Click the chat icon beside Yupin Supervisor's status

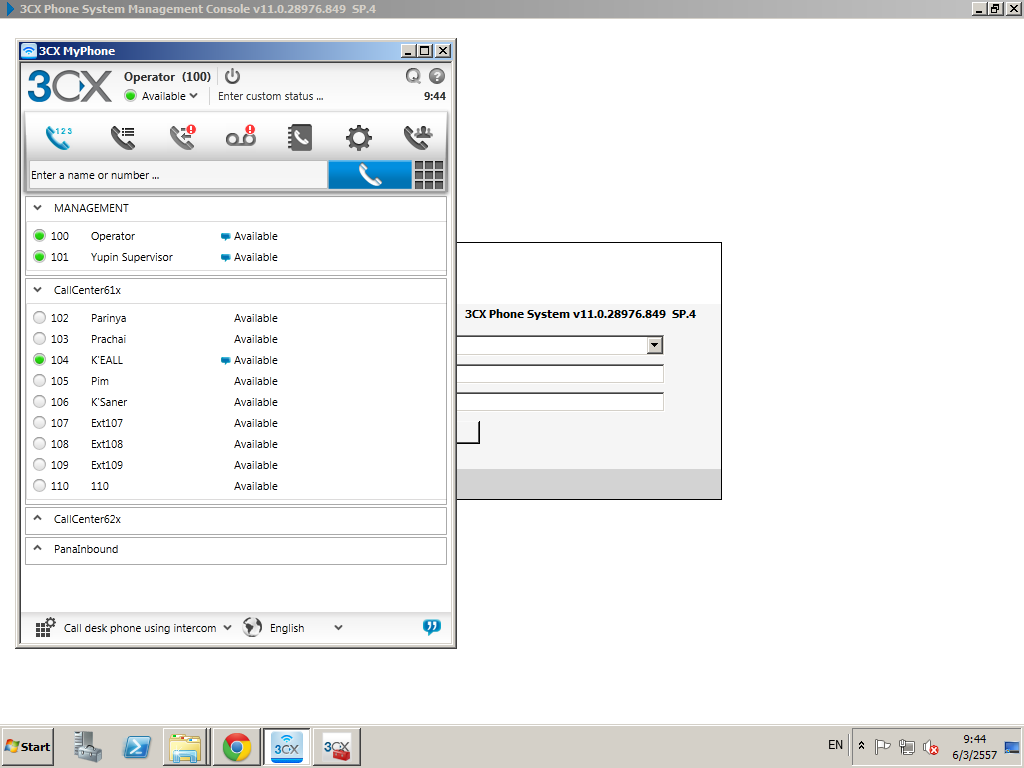pyautogui.click(x=225, y=257)
